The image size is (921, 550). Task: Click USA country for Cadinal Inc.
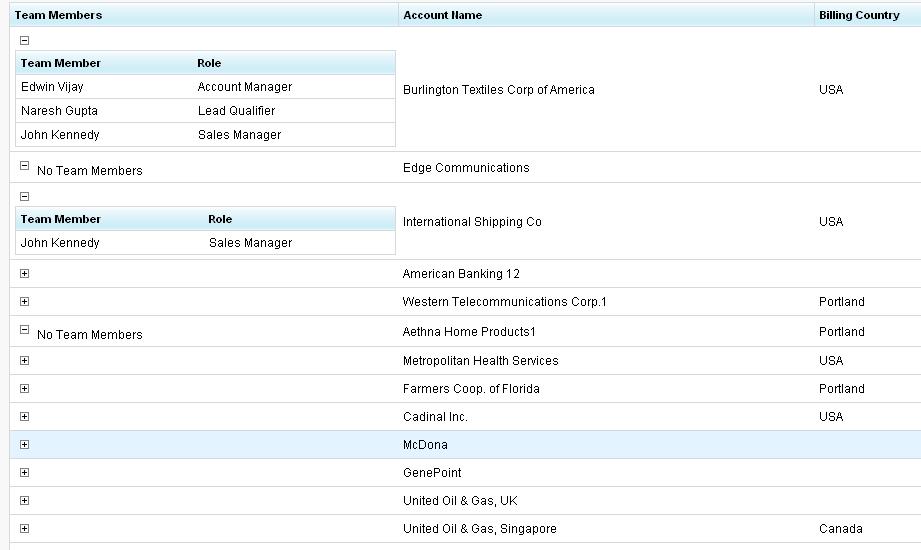coord(831,417)
